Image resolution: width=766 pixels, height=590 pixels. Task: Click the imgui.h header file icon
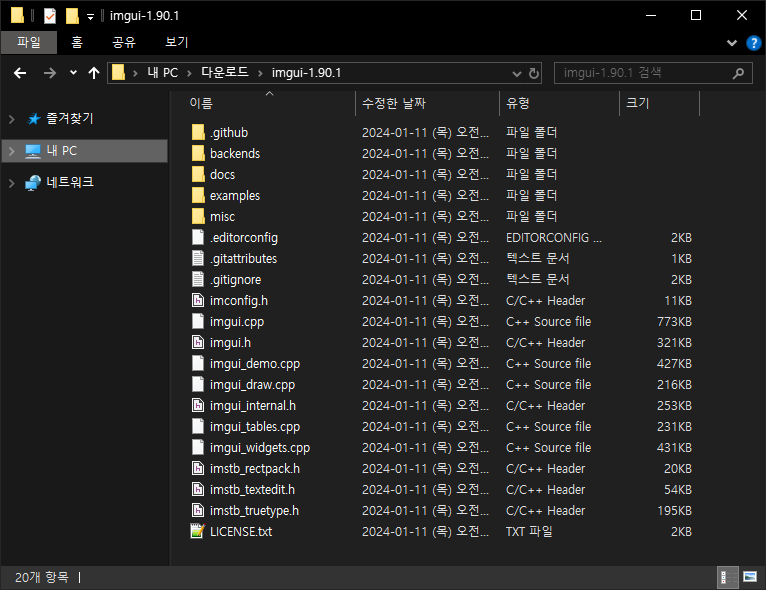click(x=198, y=342)
